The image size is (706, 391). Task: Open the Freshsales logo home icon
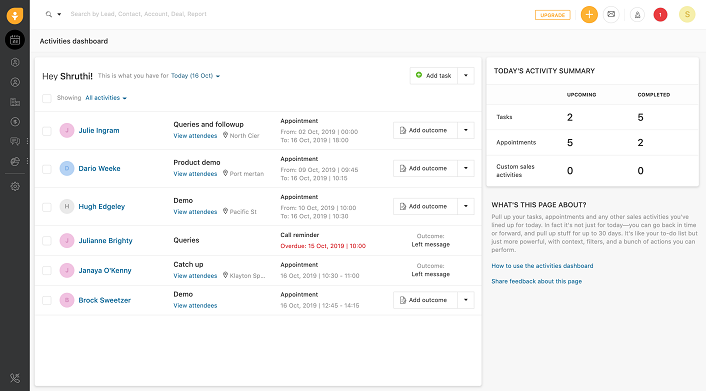pos(15,15)
